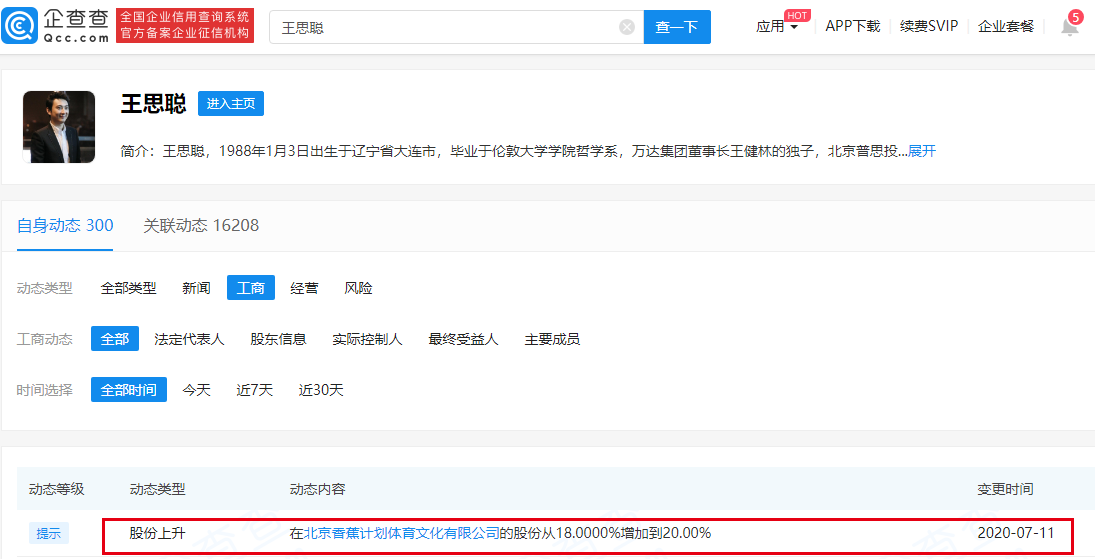Viewport: 1095px width, 559px height.
Task: Click the 变更时间 column header
Action: pos(1005,489)
